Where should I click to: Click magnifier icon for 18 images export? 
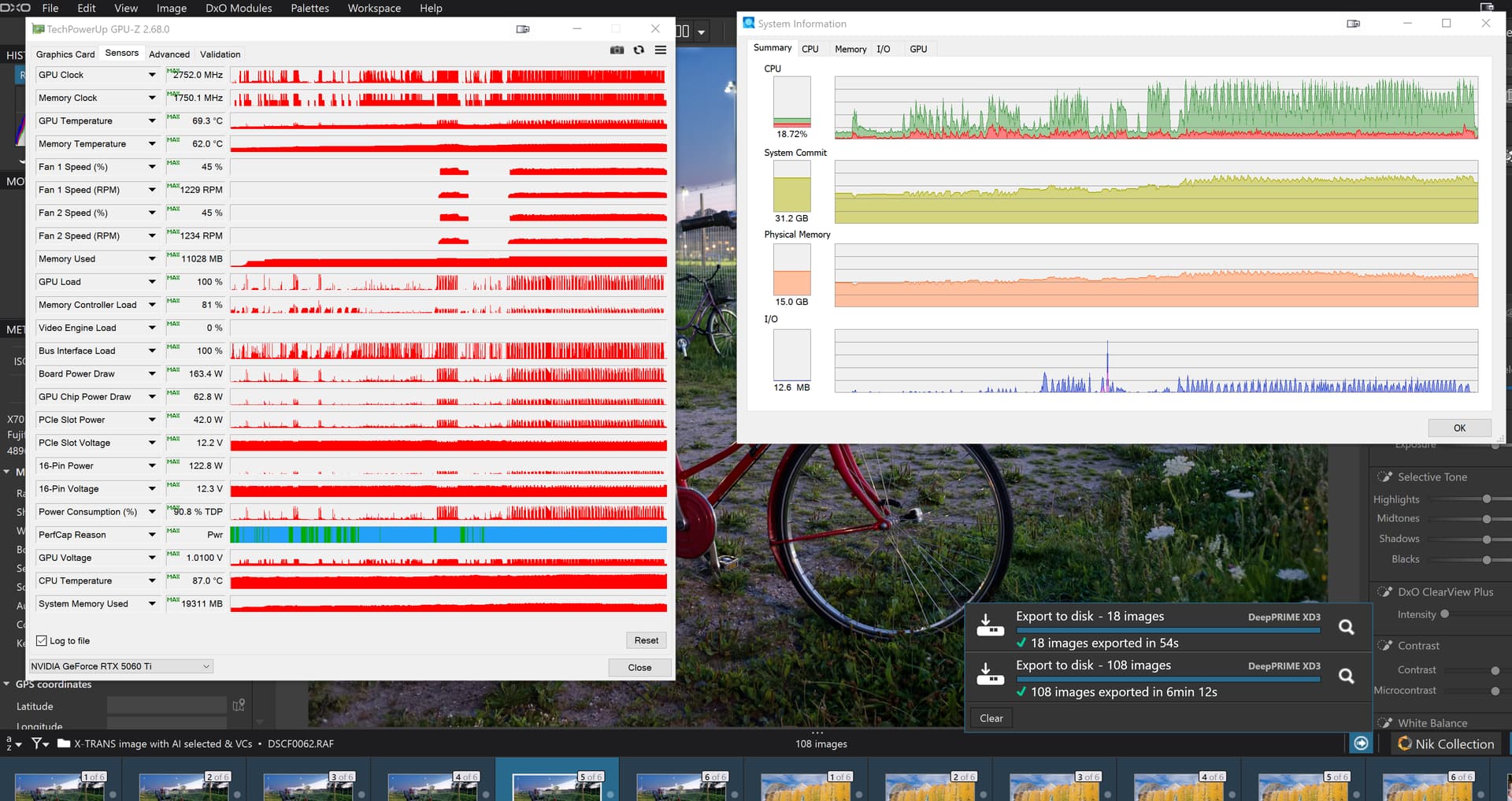pos(1347,627)
